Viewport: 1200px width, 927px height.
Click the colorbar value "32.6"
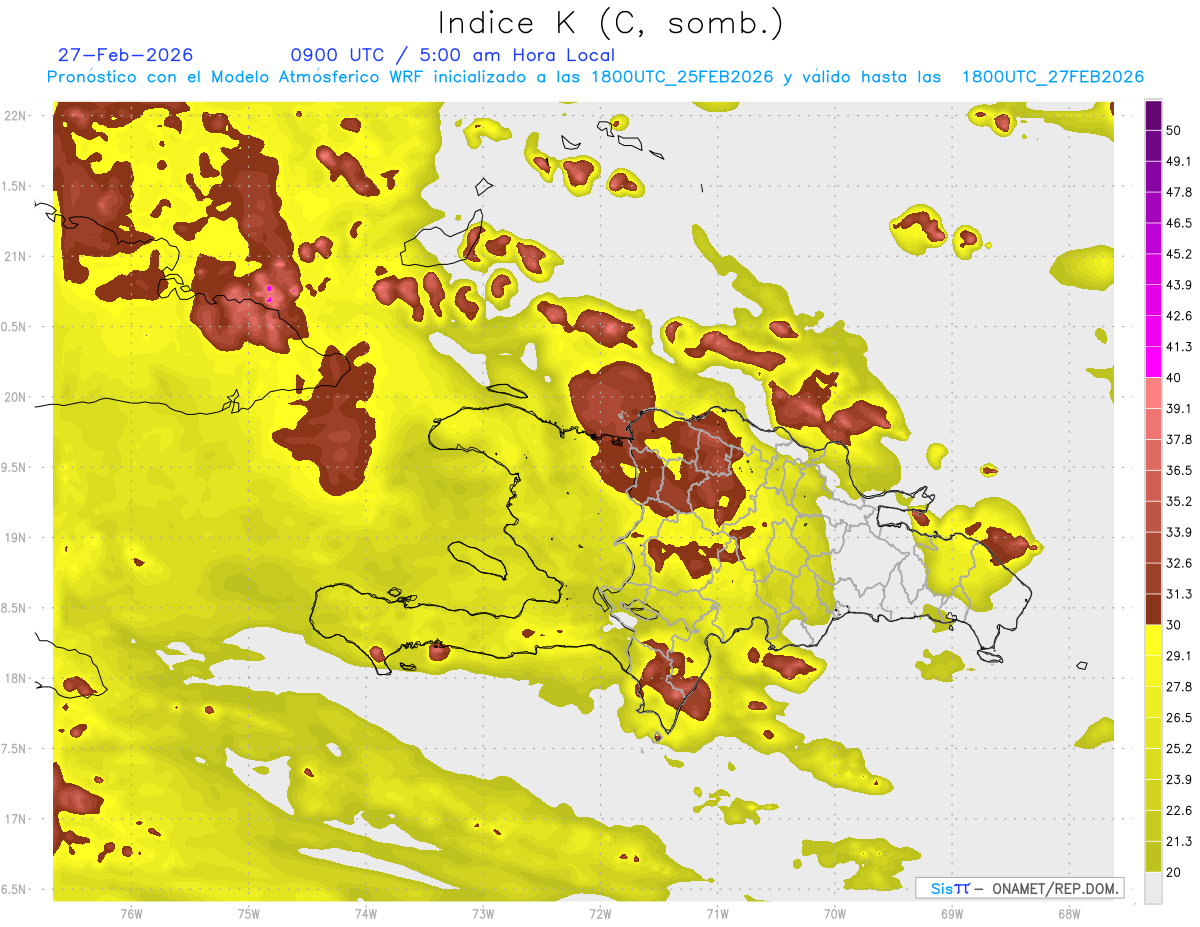(1179, 563)
